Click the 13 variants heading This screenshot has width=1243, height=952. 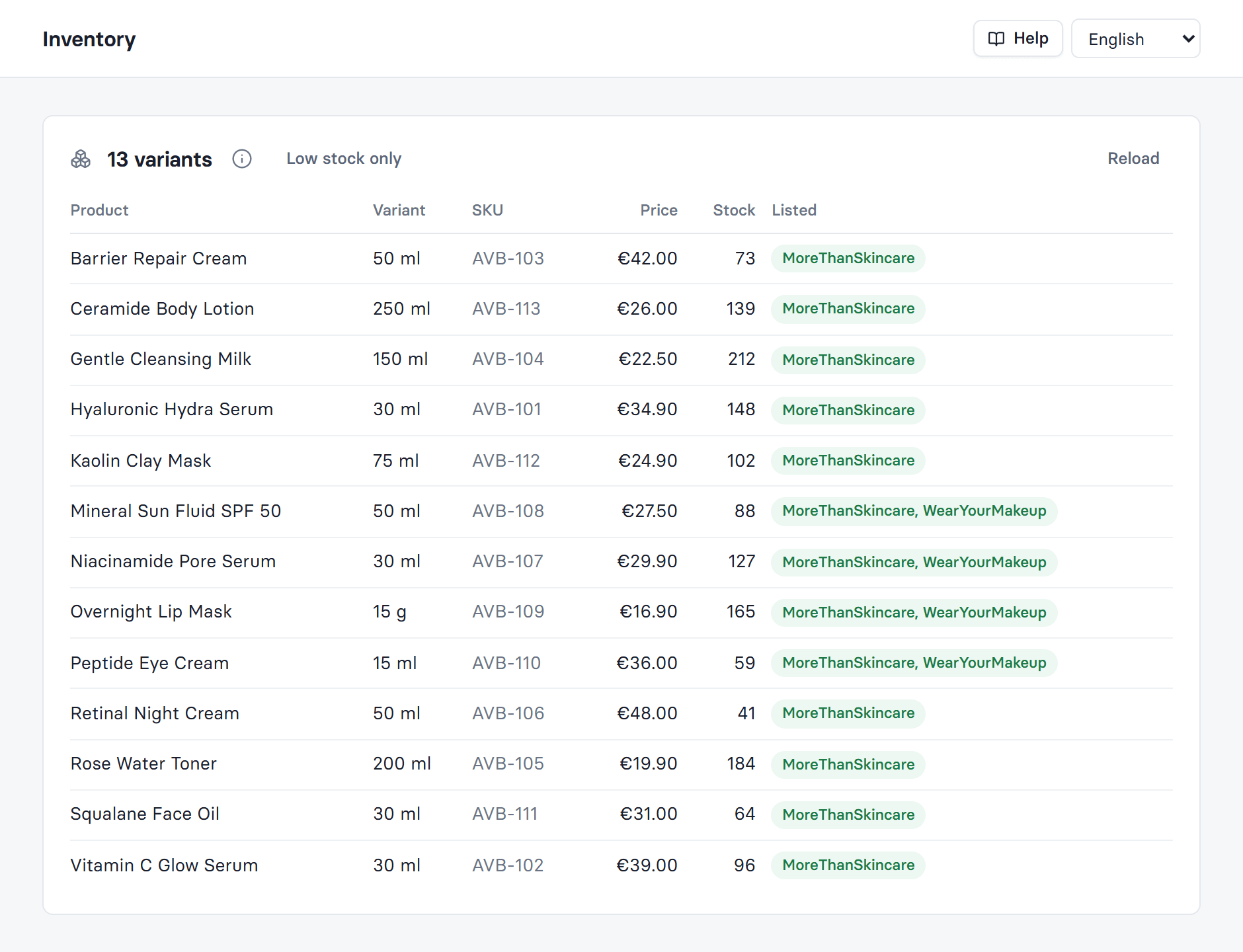pyautogui.click(x=160, y=159)
